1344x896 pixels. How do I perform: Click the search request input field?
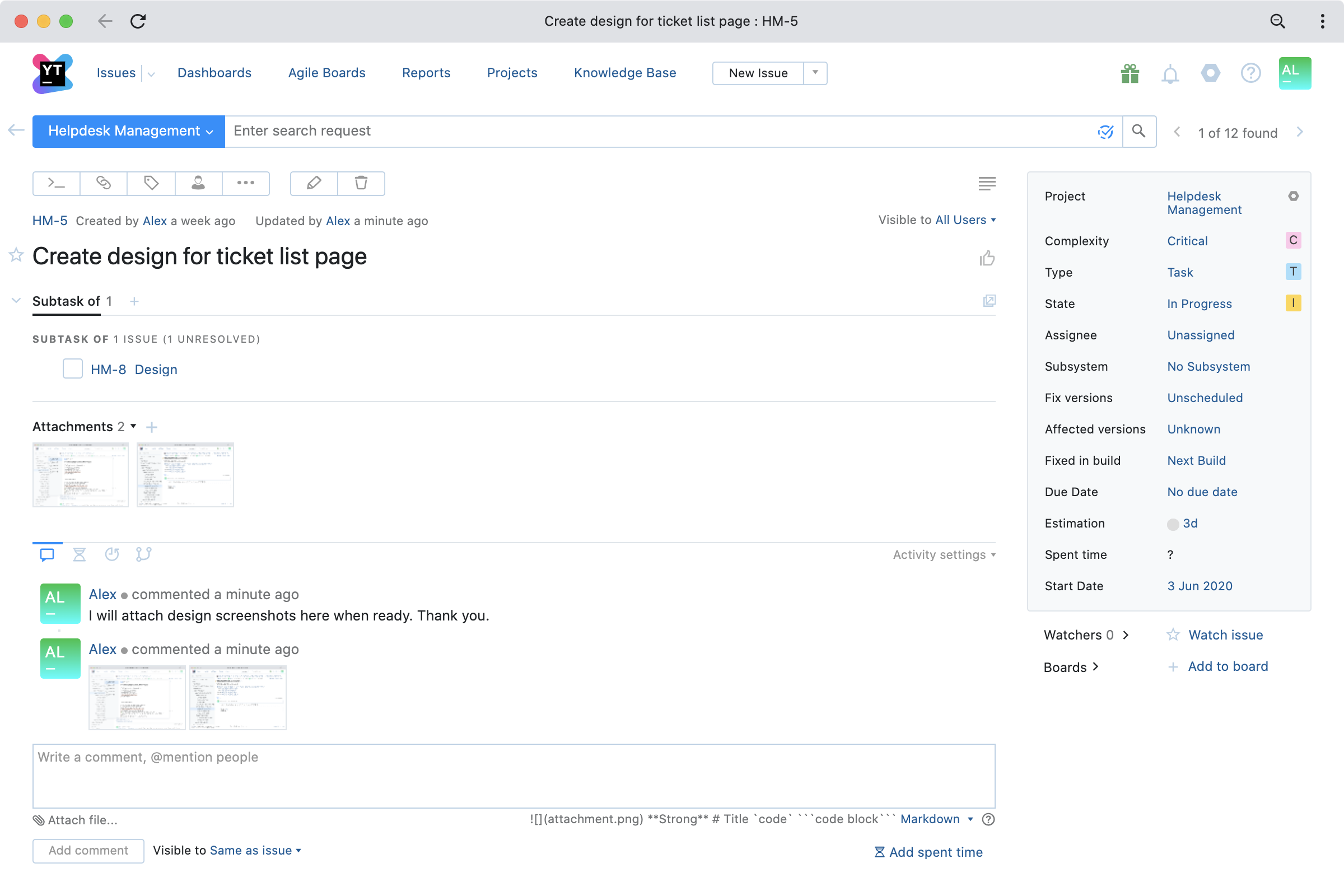click(x=660, y=132)
